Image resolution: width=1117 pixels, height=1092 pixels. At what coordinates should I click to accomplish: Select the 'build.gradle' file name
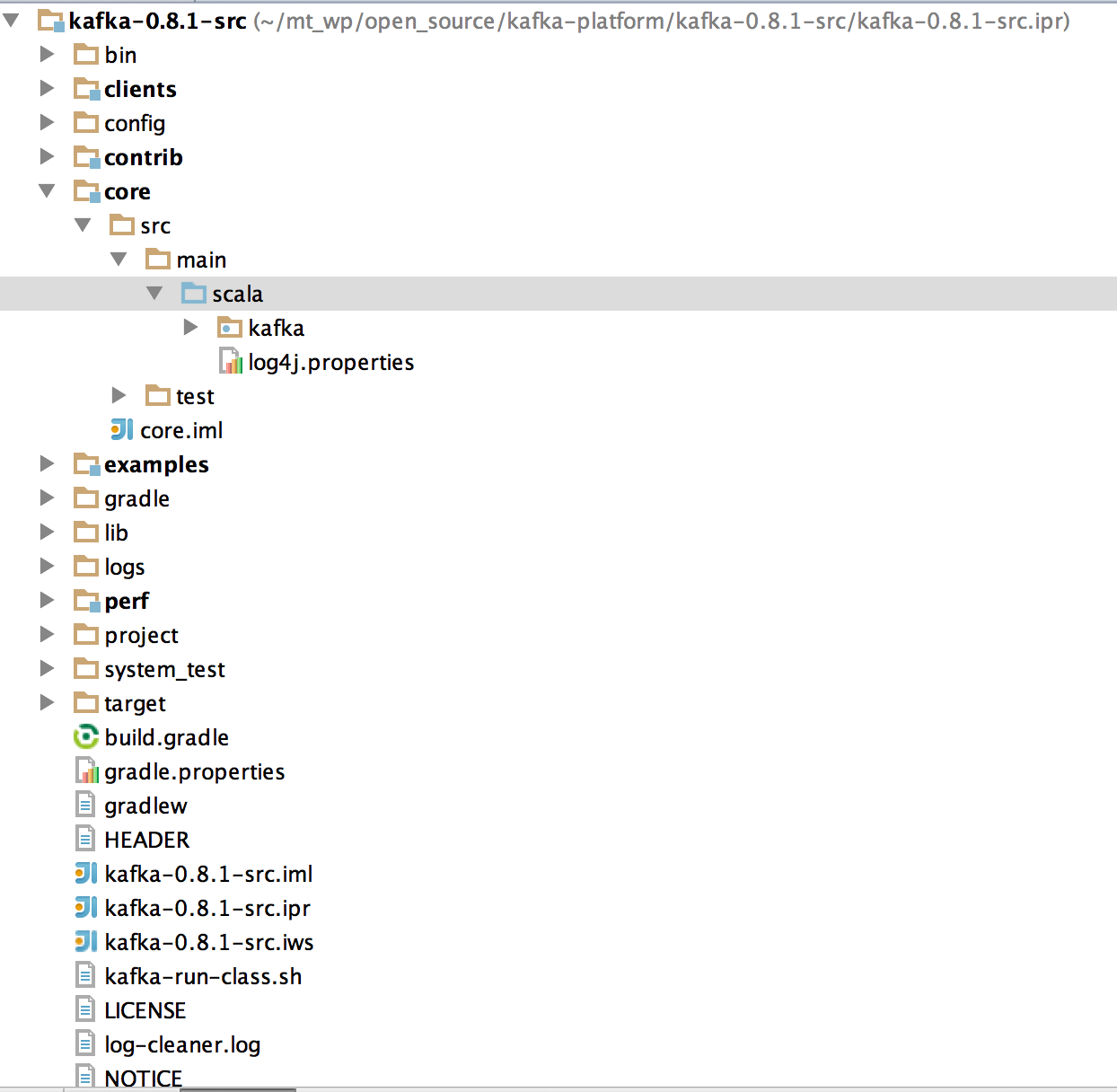(166, 737)
